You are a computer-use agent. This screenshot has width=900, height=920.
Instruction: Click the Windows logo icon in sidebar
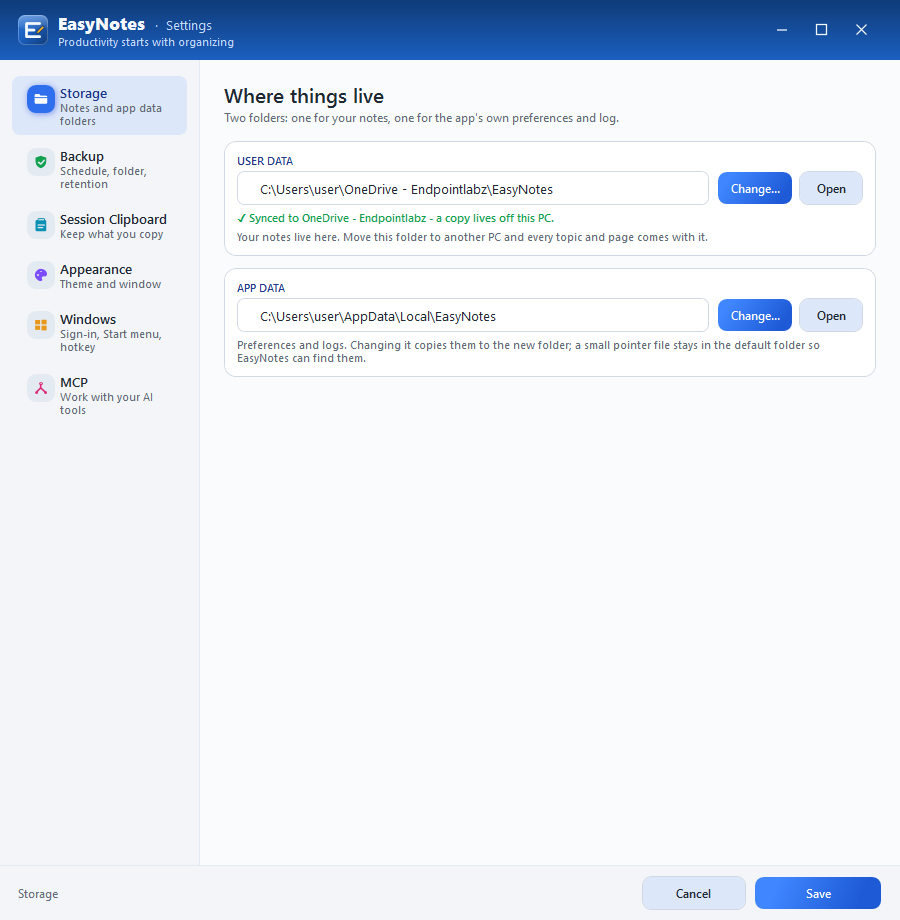(40, 324)
